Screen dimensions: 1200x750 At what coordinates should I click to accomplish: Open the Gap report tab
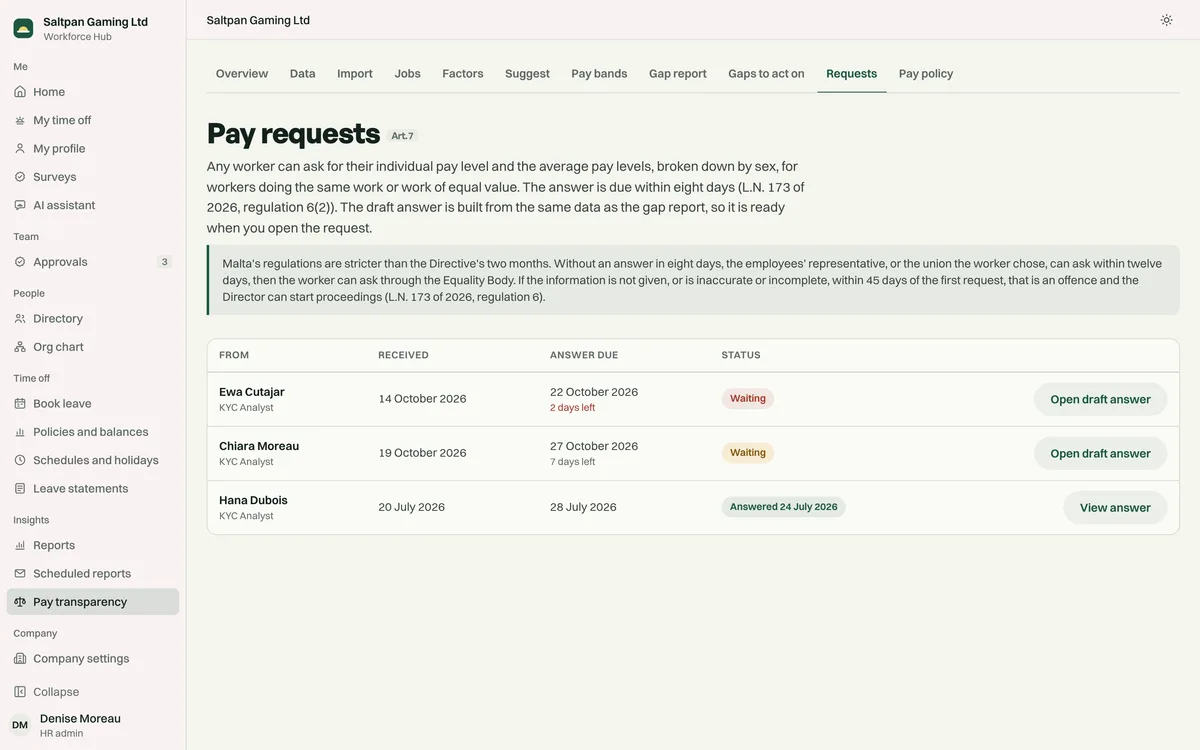(678, 74)
